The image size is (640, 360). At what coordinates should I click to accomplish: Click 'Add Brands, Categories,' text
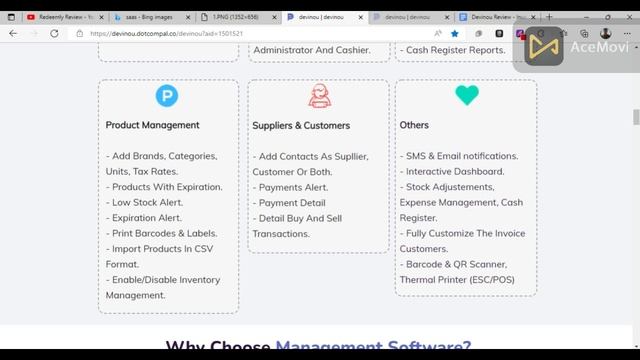(162, 156)
